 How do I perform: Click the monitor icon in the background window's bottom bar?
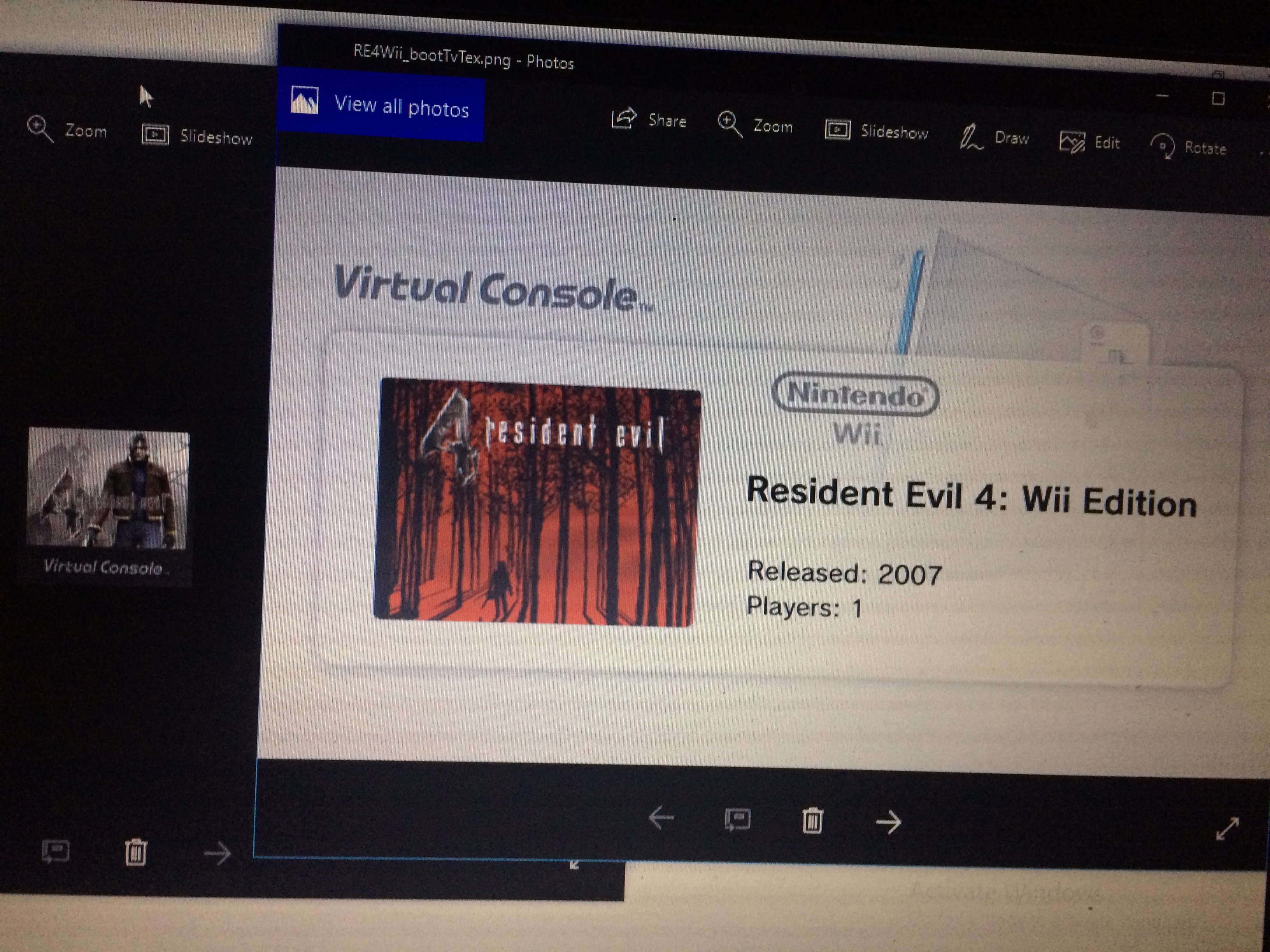pos(56,851)
